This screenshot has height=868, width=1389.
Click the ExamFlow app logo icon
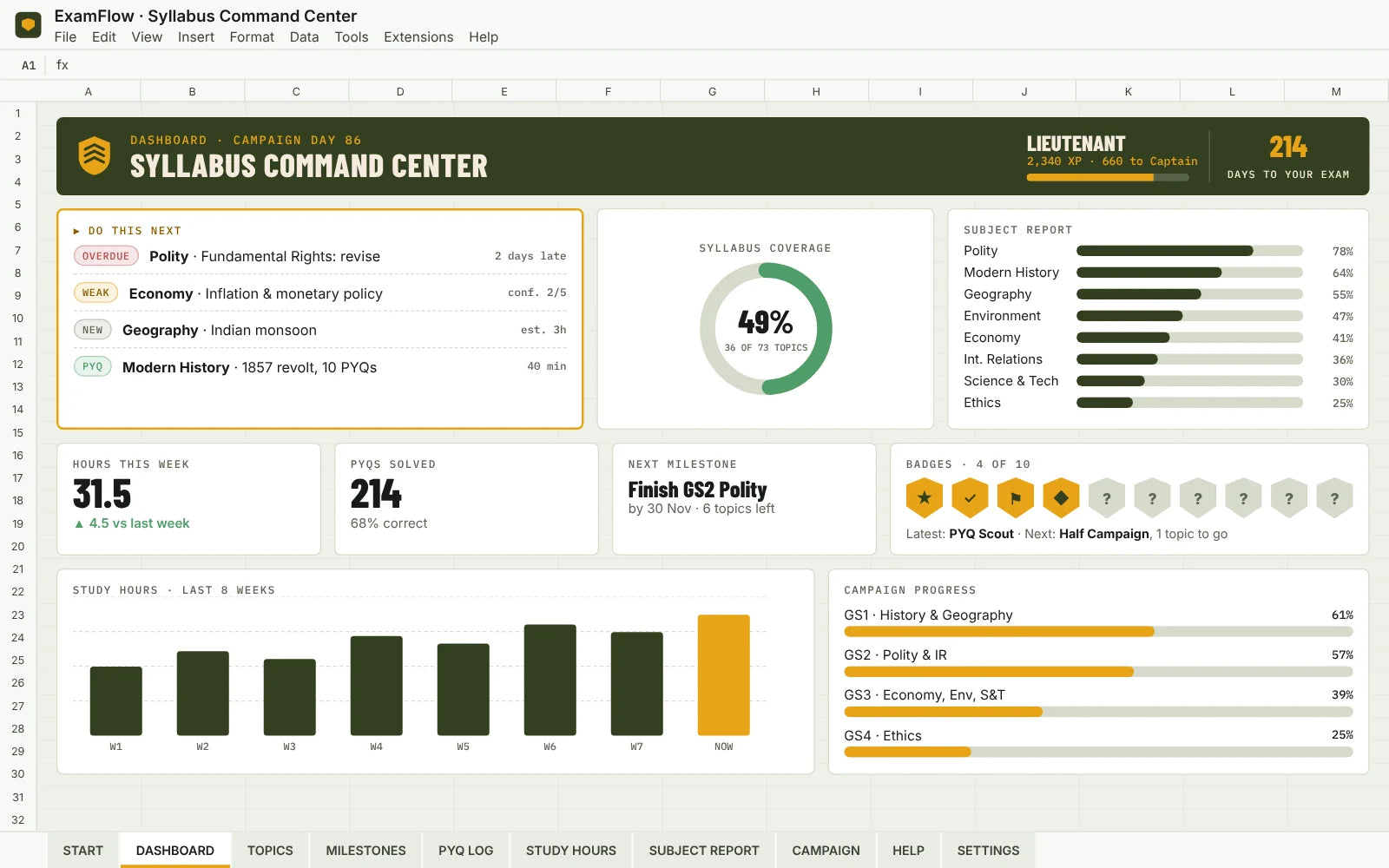[29, 25]
